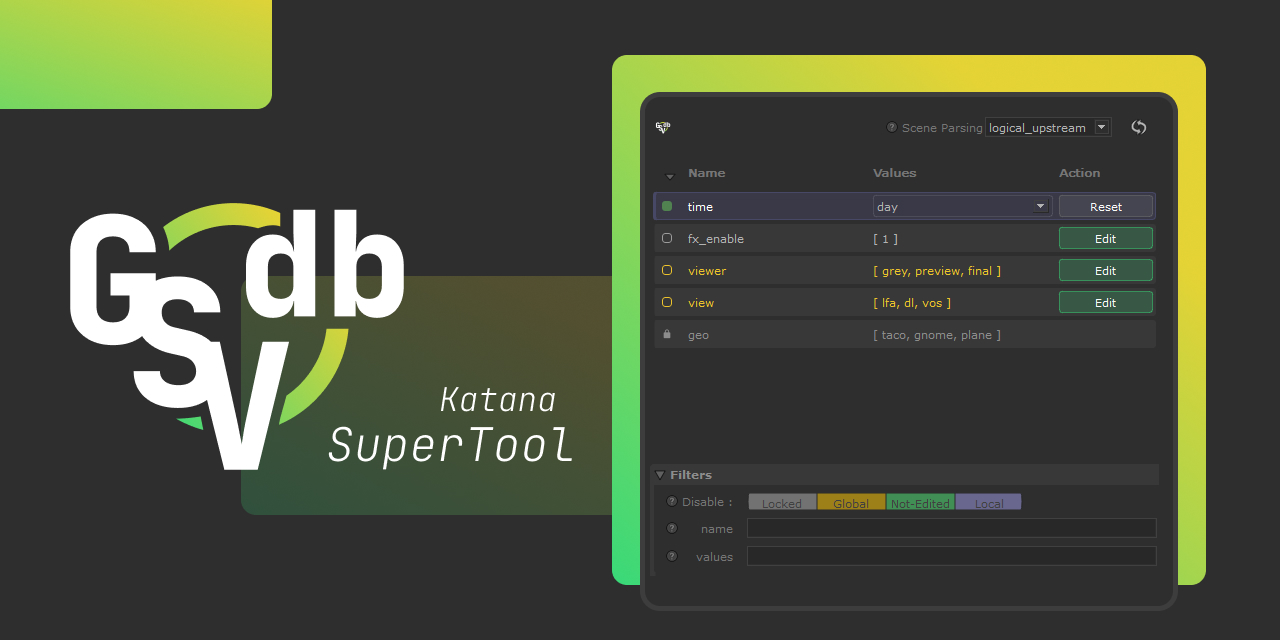1280x640 pixels.
Task: Click the Action column header
Action: pyautogui.click(x=1079, y=173)
